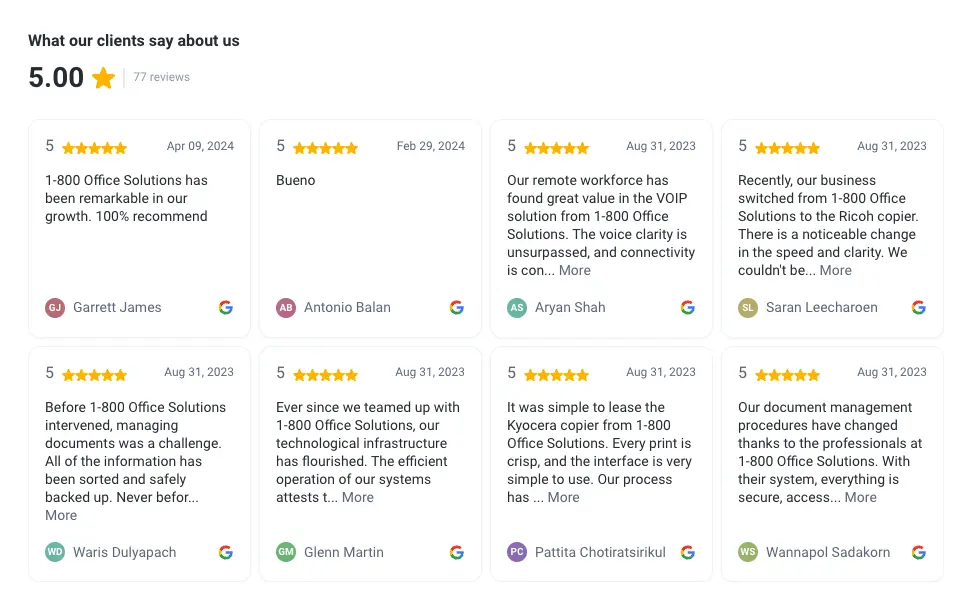Click the Google icon on Glenn Martin review
The width and height of the screenshot is (972, 601).
(456, 551)
